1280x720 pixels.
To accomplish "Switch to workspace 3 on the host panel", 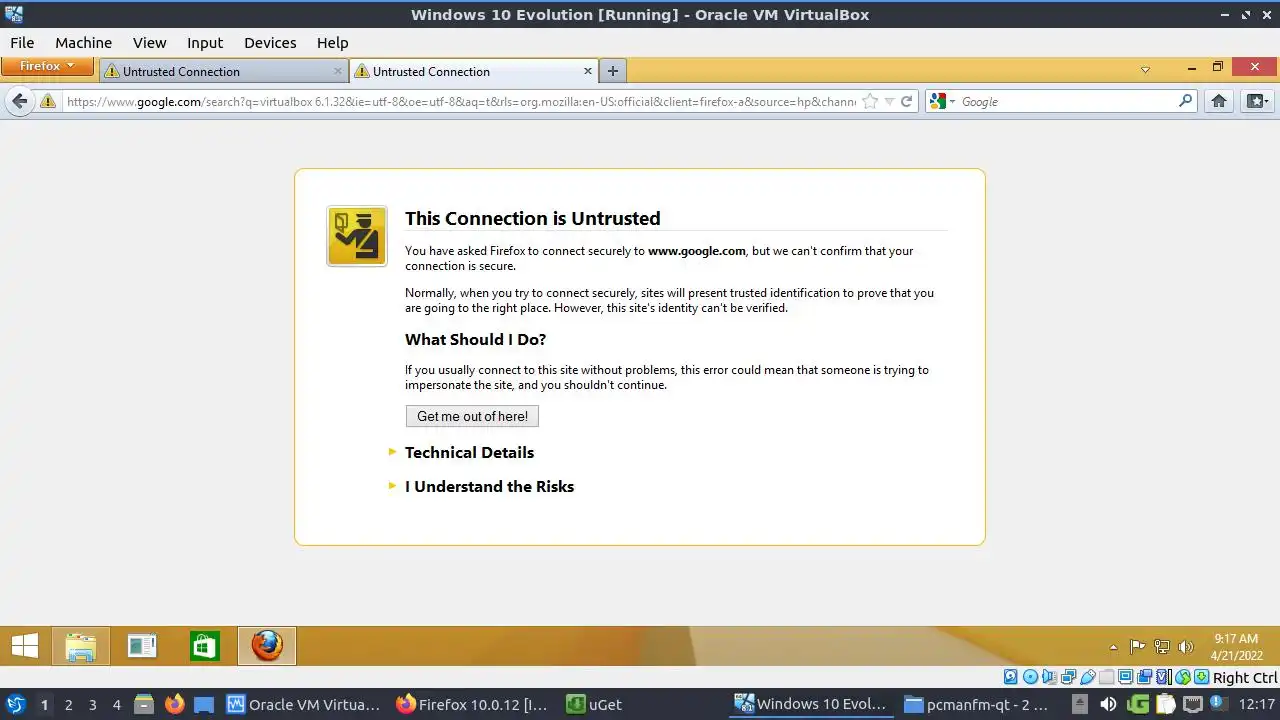I will (x=92, y=704).
